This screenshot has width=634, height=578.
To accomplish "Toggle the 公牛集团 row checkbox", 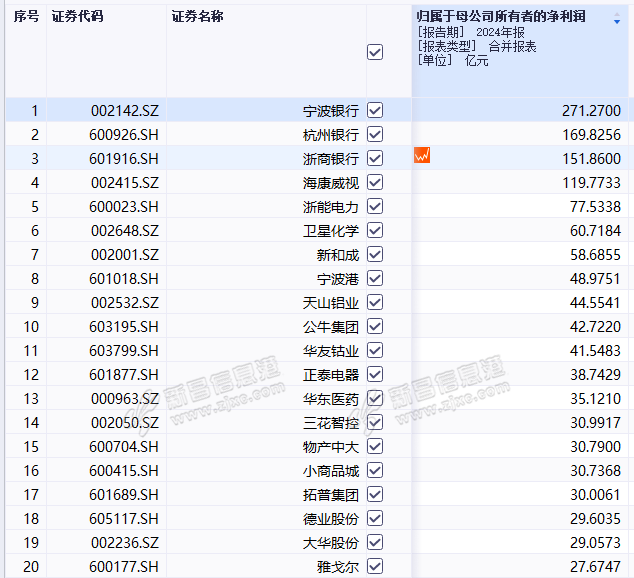I will point(375,326).
